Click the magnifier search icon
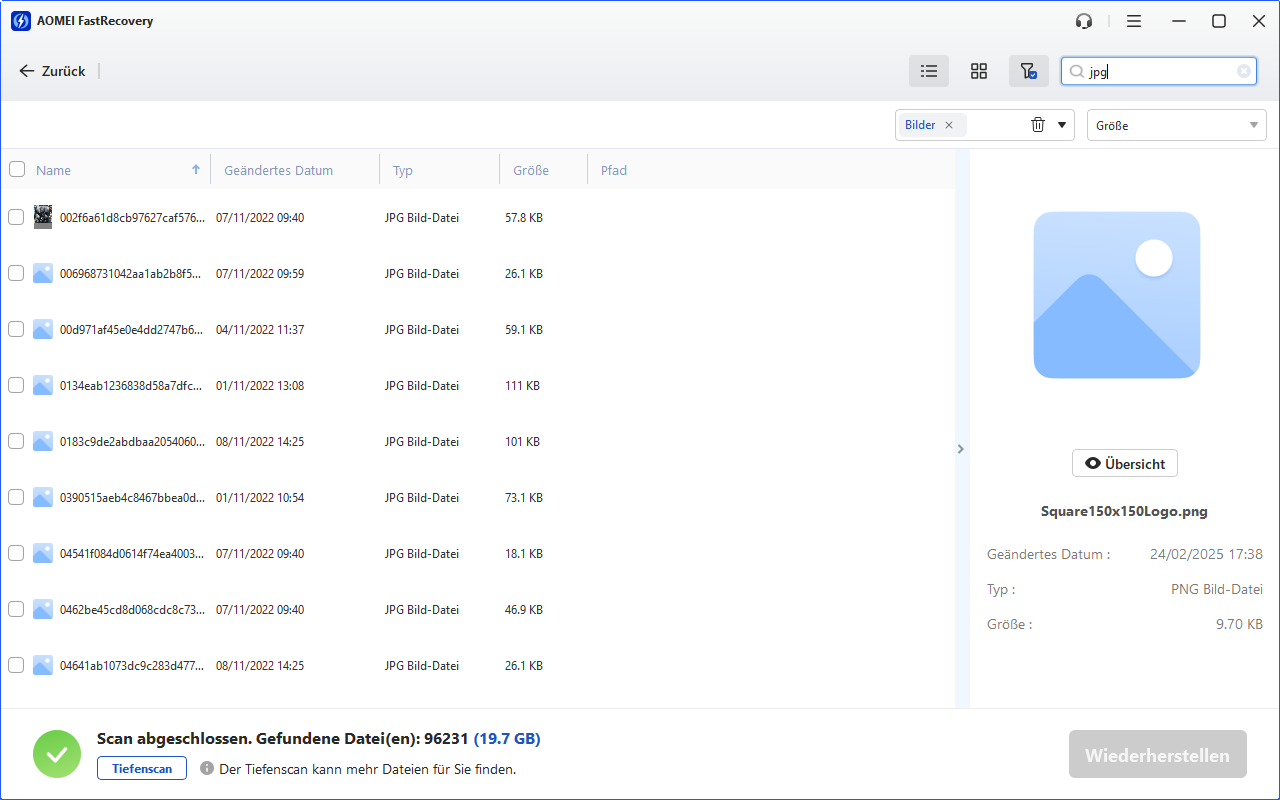Image resolution: width=1280 pixels, height=800 pixels. point(1076,71)
